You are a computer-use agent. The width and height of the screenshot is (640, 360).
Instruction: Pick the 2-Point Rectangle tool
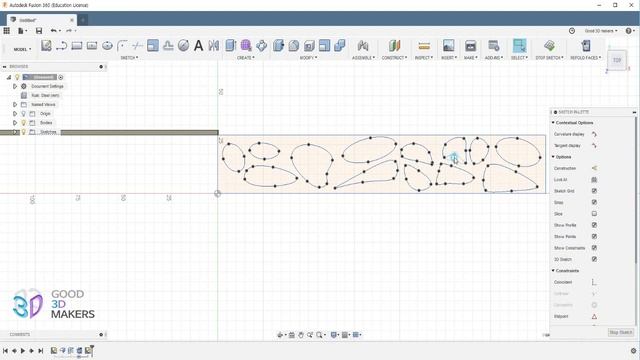(77, 45)
